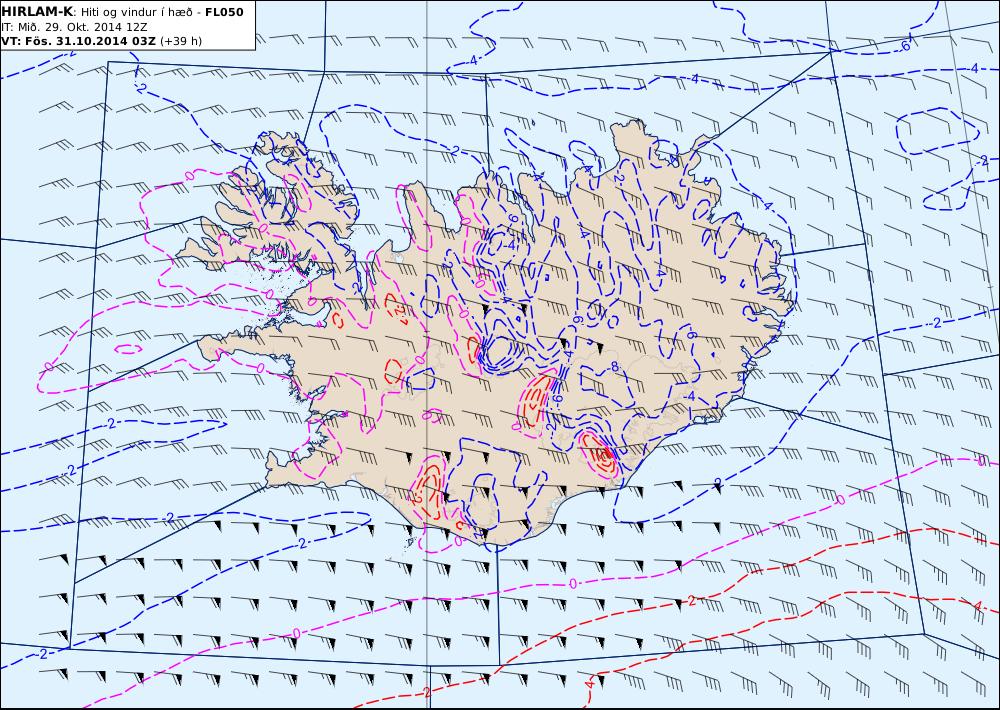The height and width of the screenshot is (710, 1000).
Task: Click the "FL050" flight level label
Action: (x=224, y=12)
